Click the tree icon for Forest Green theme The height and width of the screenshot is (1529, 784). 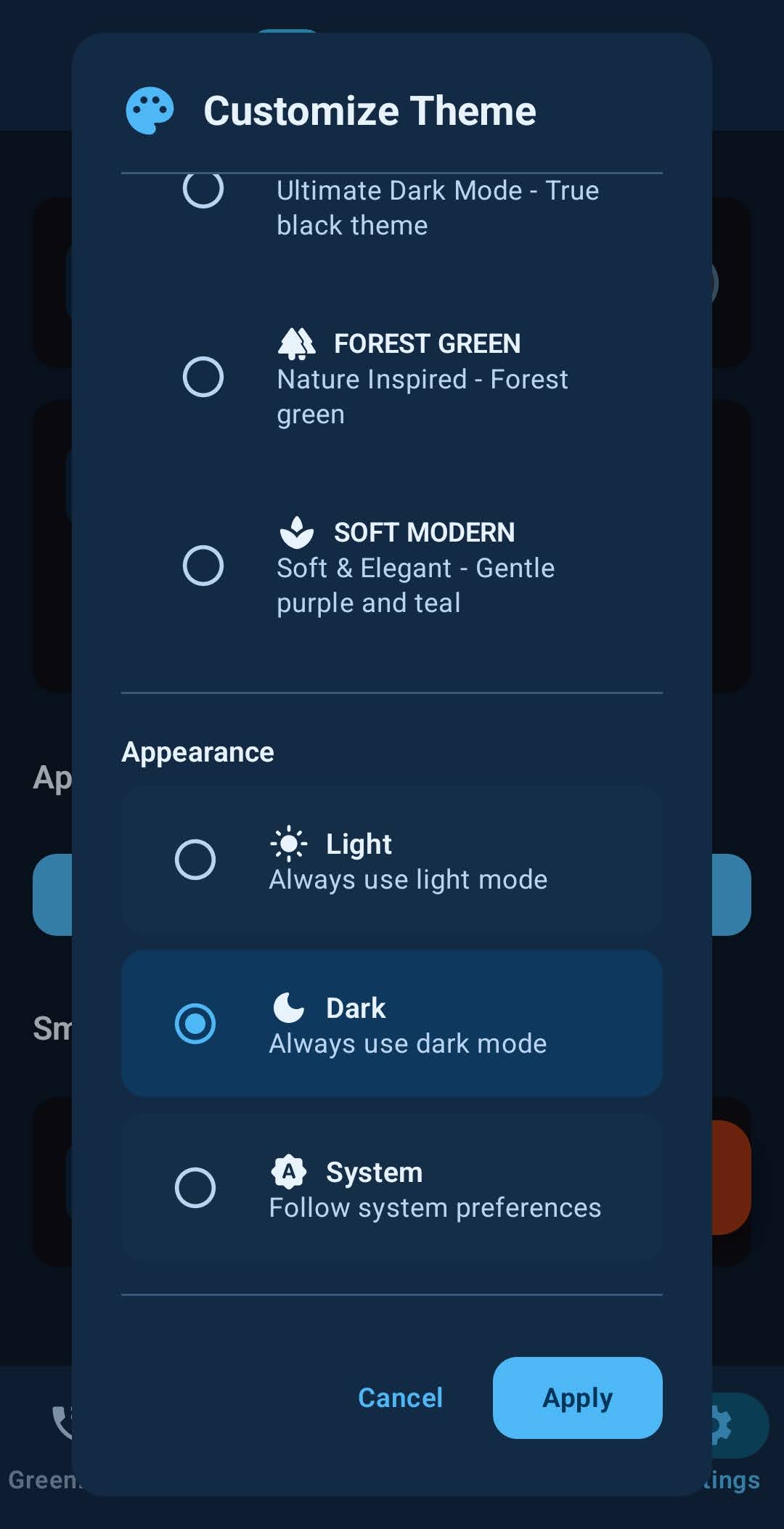[x=297, y=343]
